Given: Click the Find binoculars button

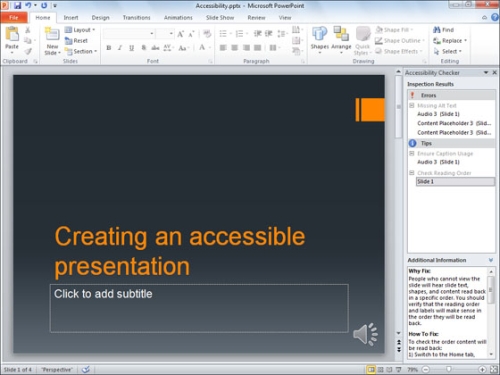Looking at the screenshot, I should [x=444, y=30].
